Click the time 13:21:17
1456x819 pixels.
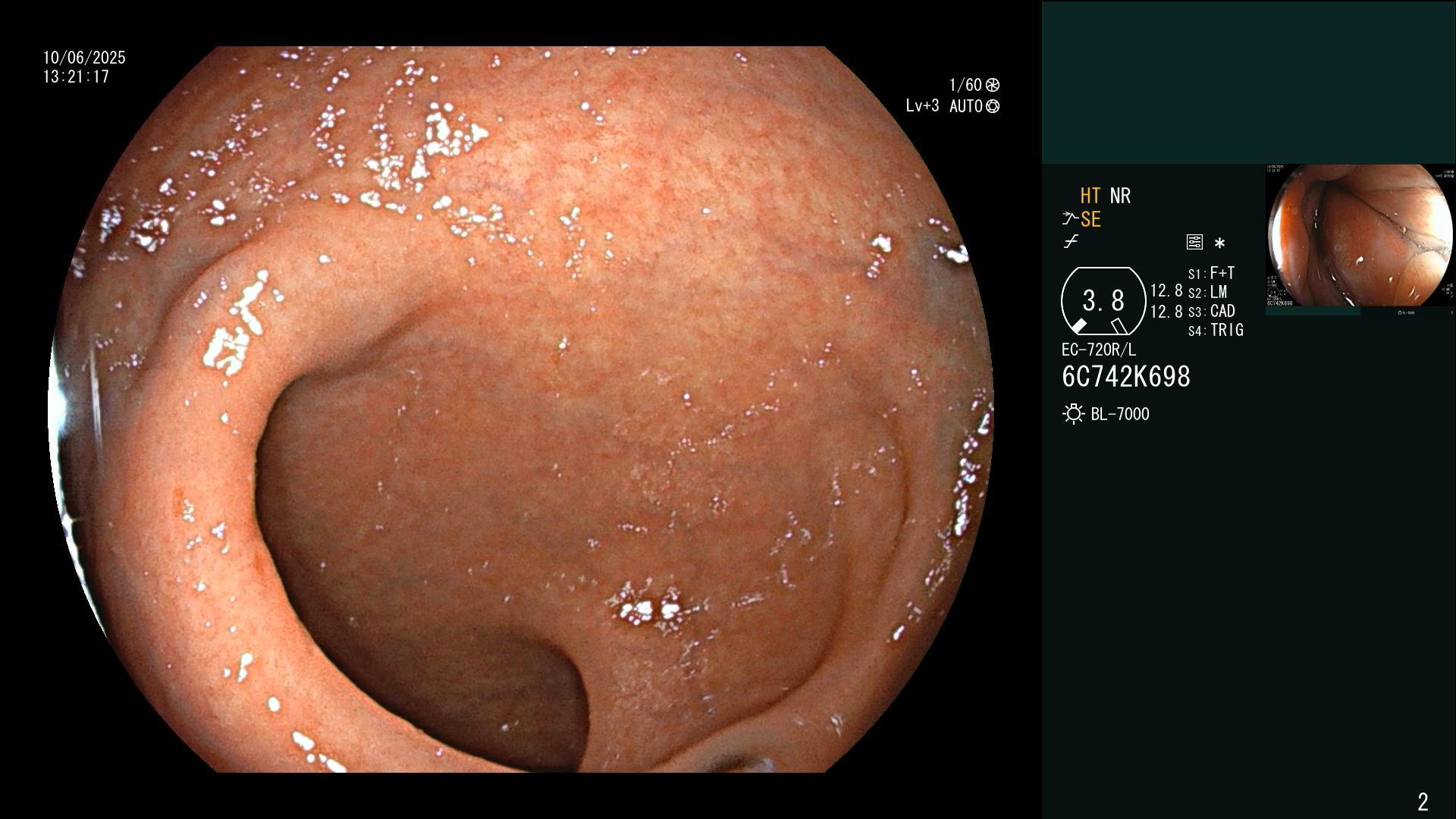click(76, 77)
